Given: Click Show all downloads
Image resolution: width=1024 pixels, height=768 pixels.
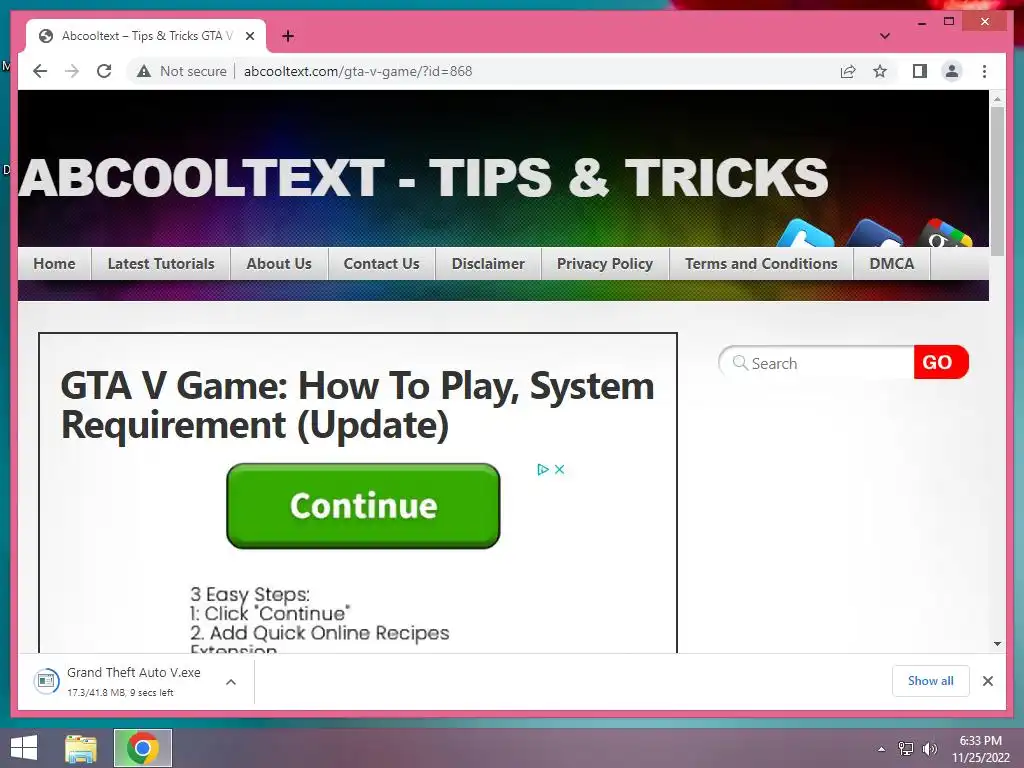Looking at the screenshot, I should tap(930, 680).
